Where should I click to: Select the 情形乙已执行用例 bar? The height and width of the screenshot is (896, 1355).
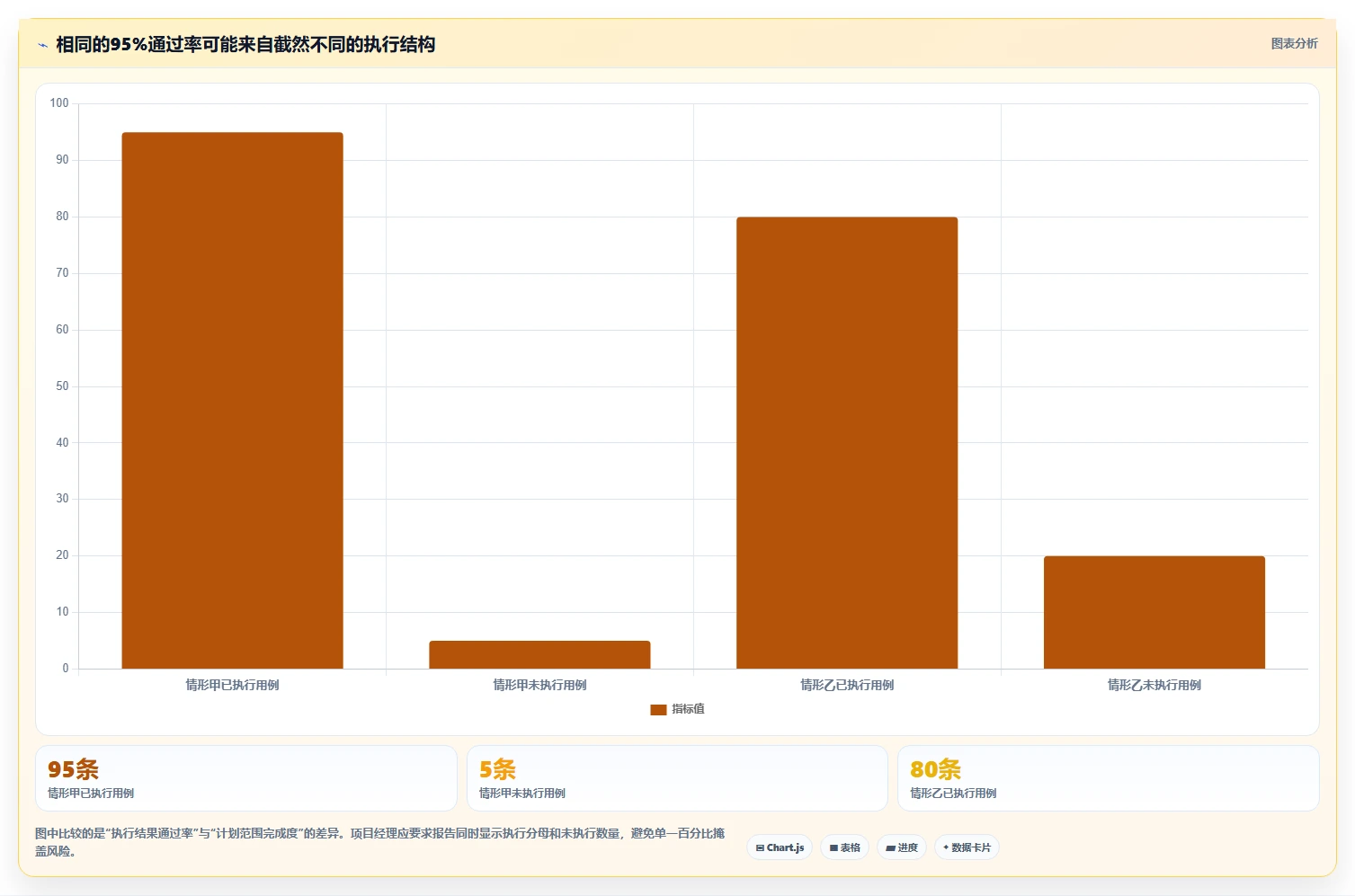pos(847,443)
